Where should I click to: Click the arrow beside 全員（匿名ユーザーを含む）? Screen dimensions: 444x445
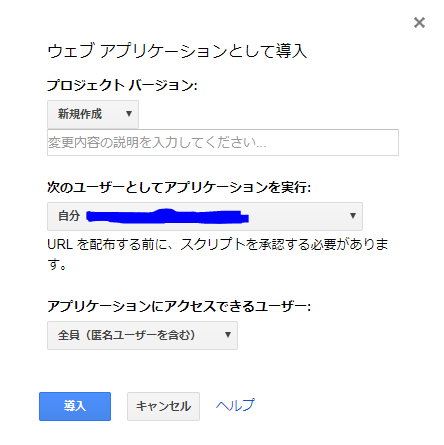point(228,335)
